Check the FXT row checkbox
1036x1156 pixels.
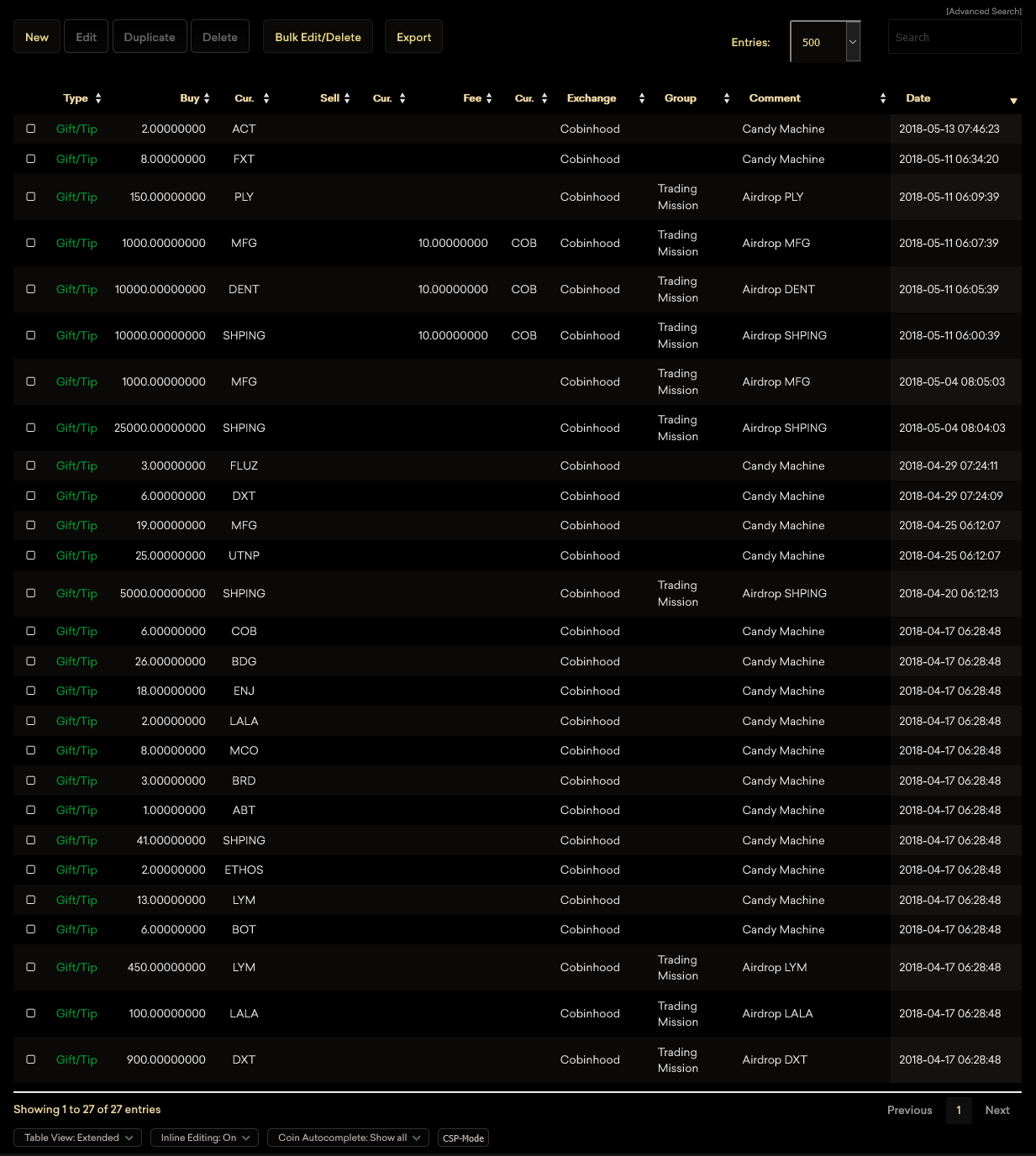pyautogui.click(x=31, y=159)
